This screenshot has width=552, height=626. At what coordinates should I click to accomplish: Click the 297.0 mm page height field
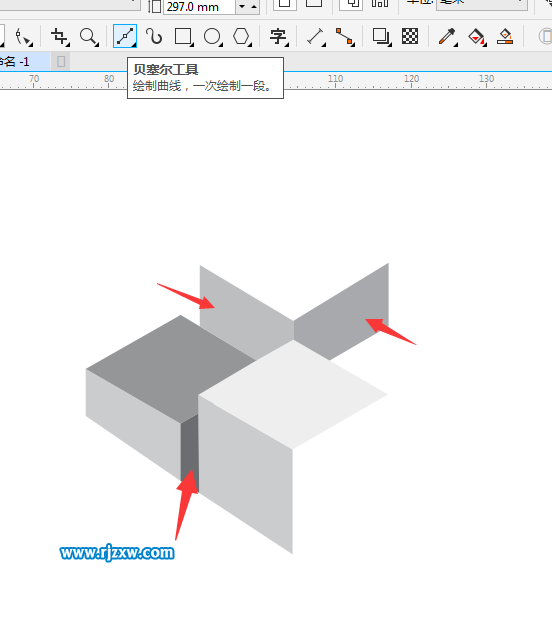point(199,6)
